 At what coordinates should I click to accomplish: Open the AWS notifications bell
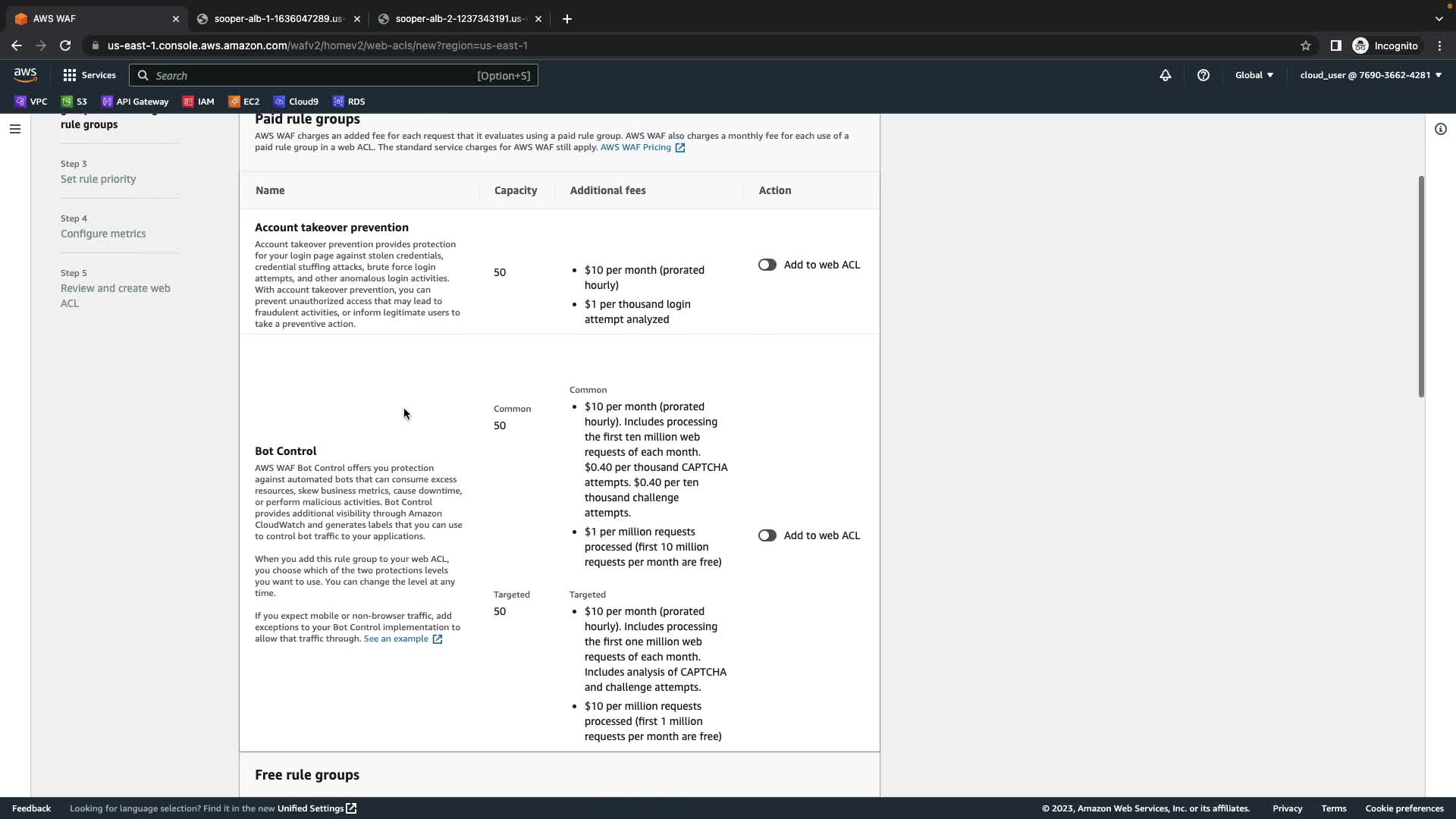pyautogui.click(x=1166, y=75)
